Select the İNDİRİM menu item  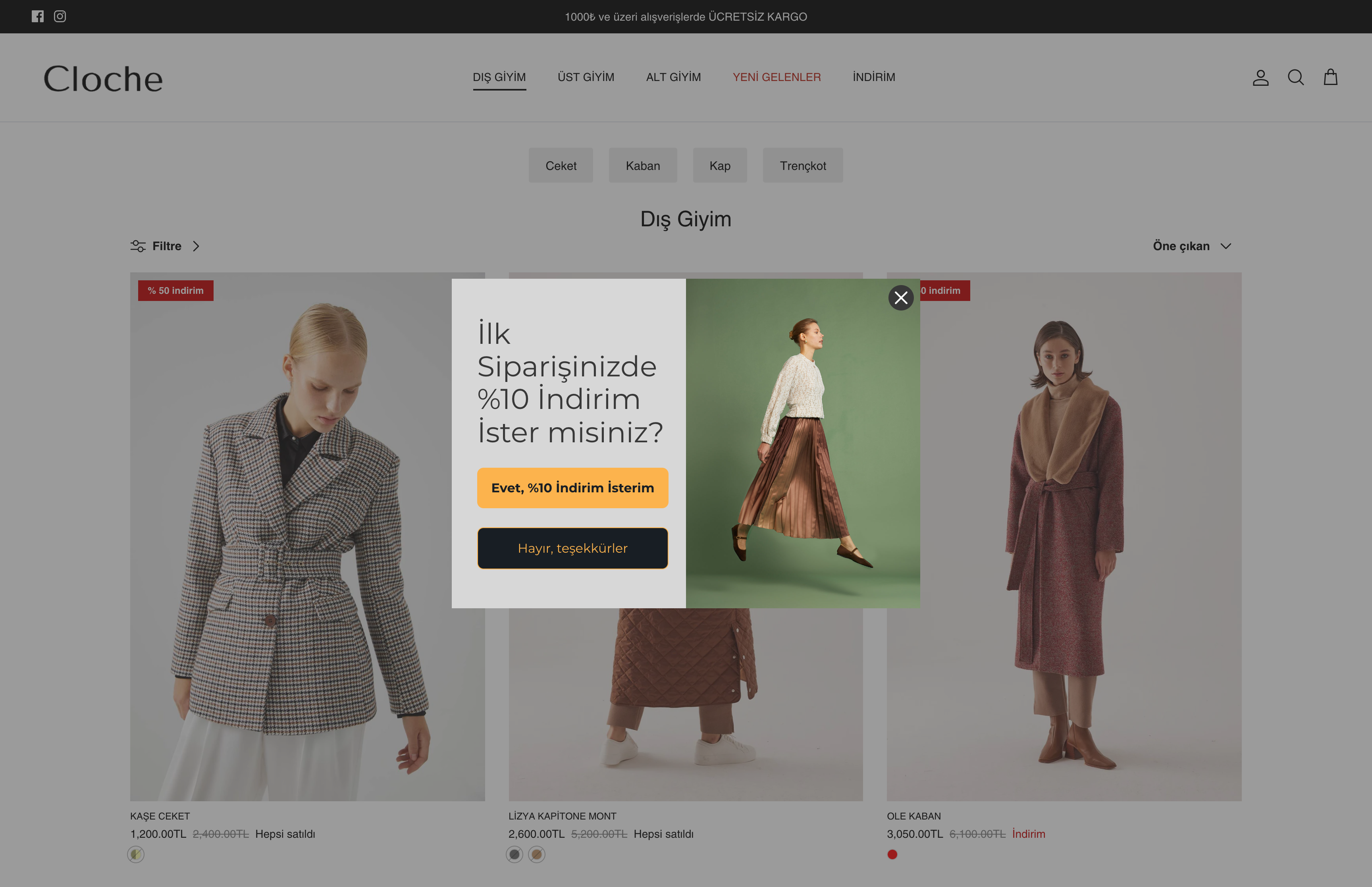[x=873, y=77]
